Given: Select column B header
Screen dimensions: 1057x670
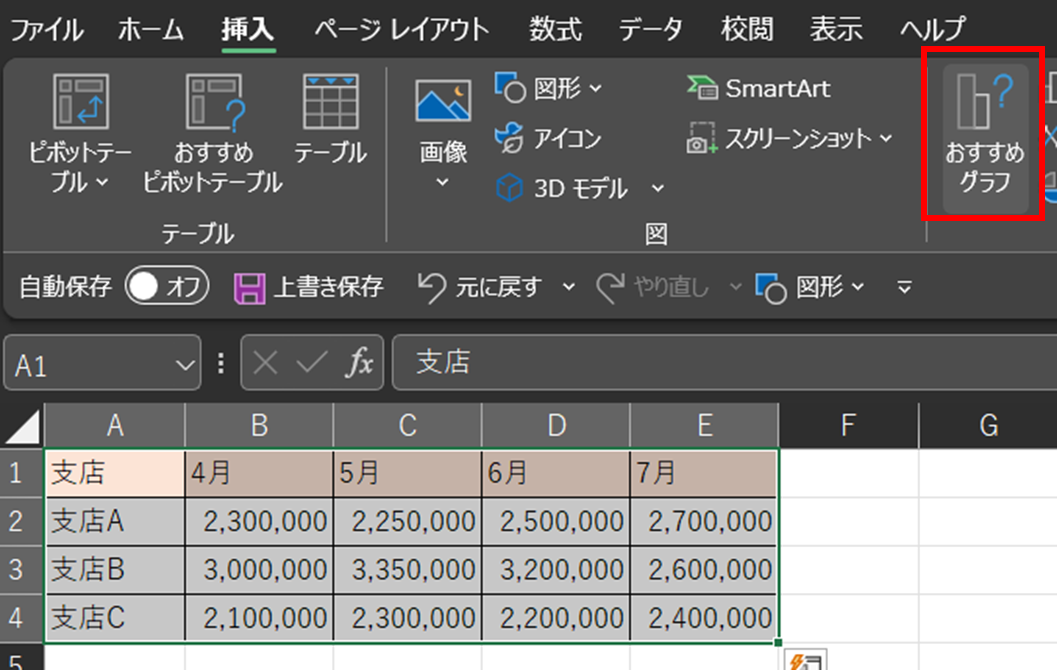Looking at the screenshot, I should click(259, 426).
